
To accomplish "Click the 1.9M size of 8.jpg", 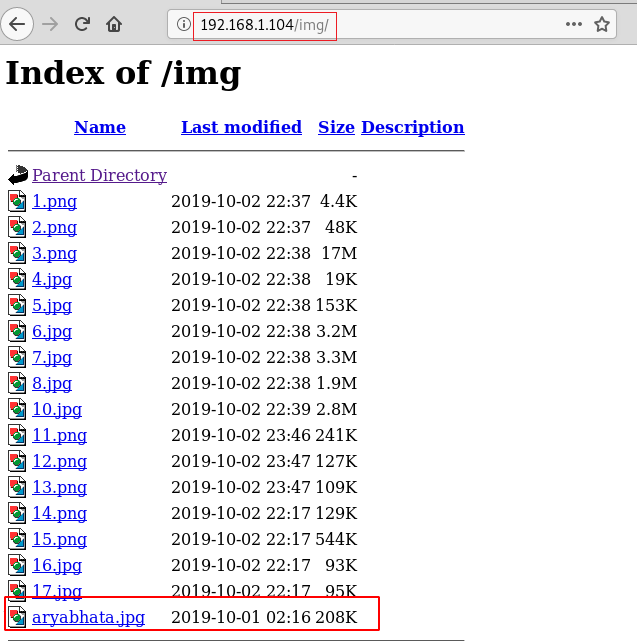I will tap(336, 383).
